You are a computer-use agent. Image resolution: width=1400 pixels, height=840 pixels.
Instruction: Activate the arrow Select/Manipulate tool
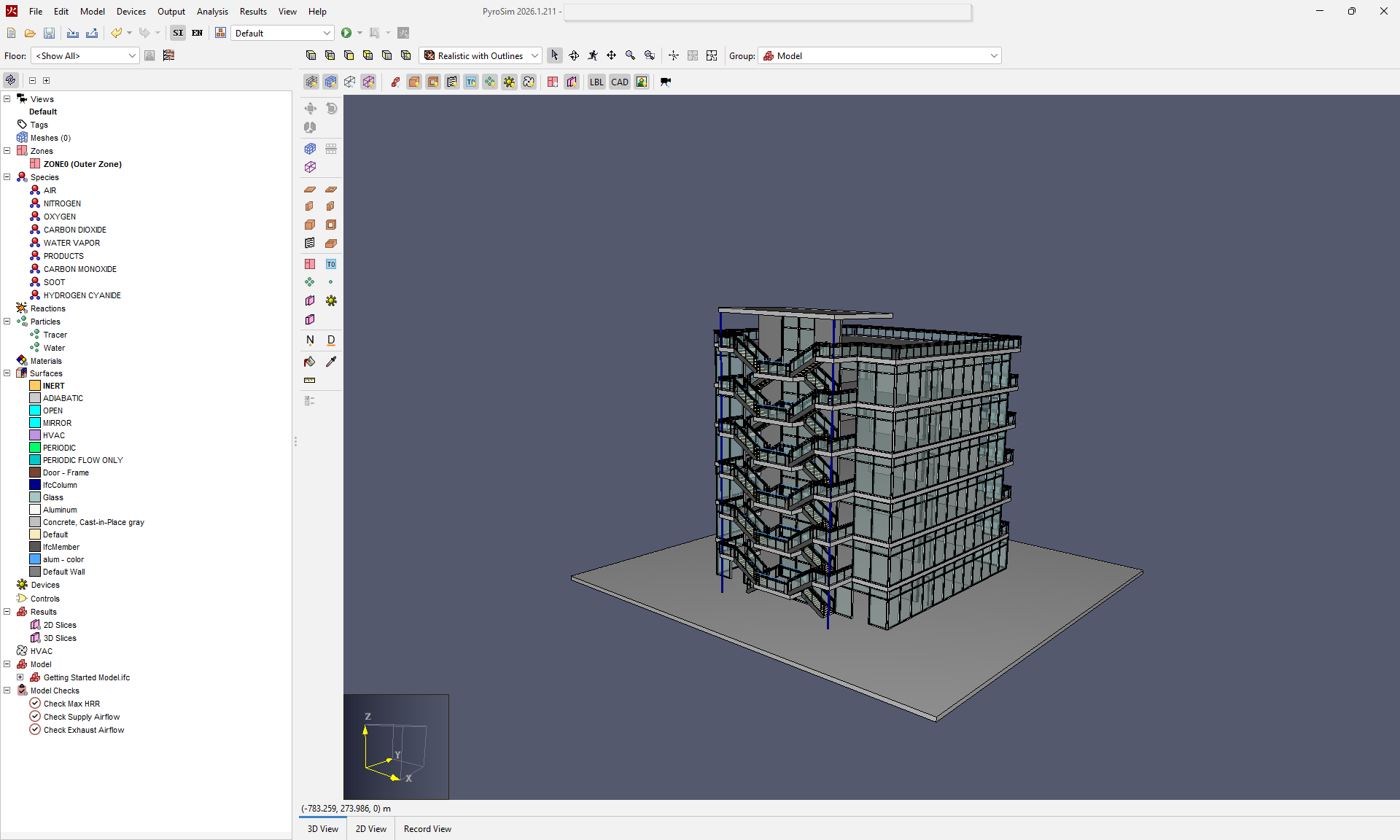point(555,55)
